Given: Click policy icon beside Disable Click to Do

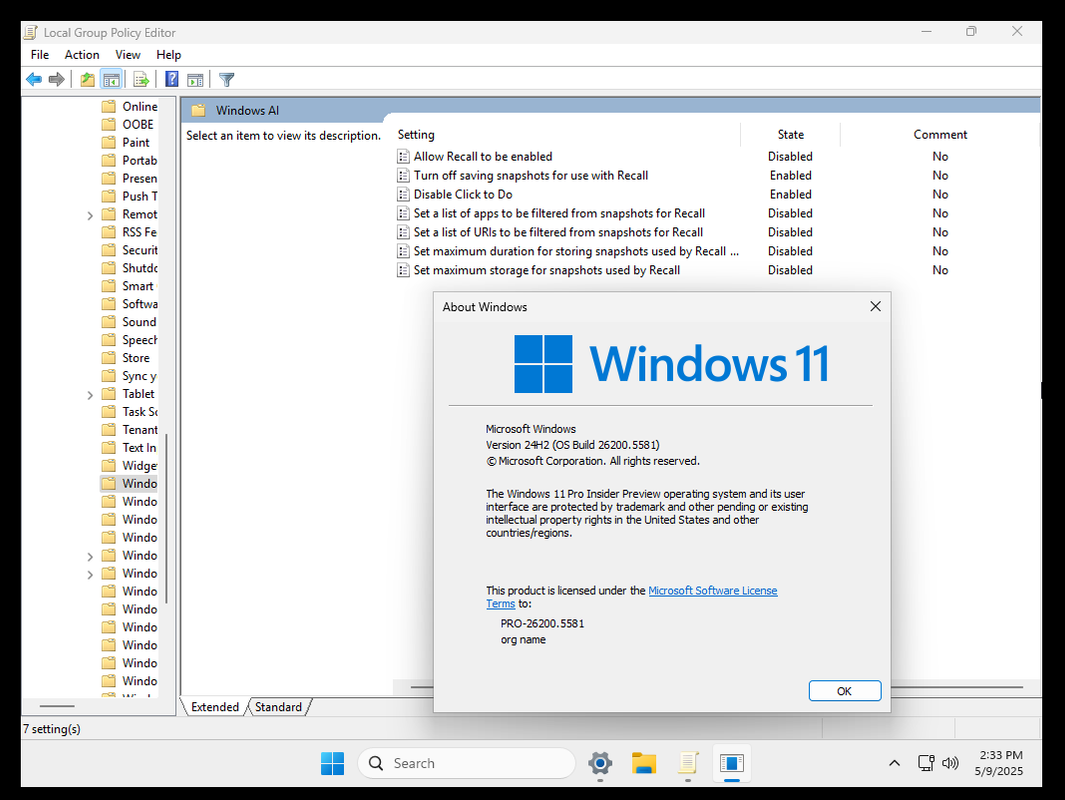Looking at the screenshot, I should 403,194.
